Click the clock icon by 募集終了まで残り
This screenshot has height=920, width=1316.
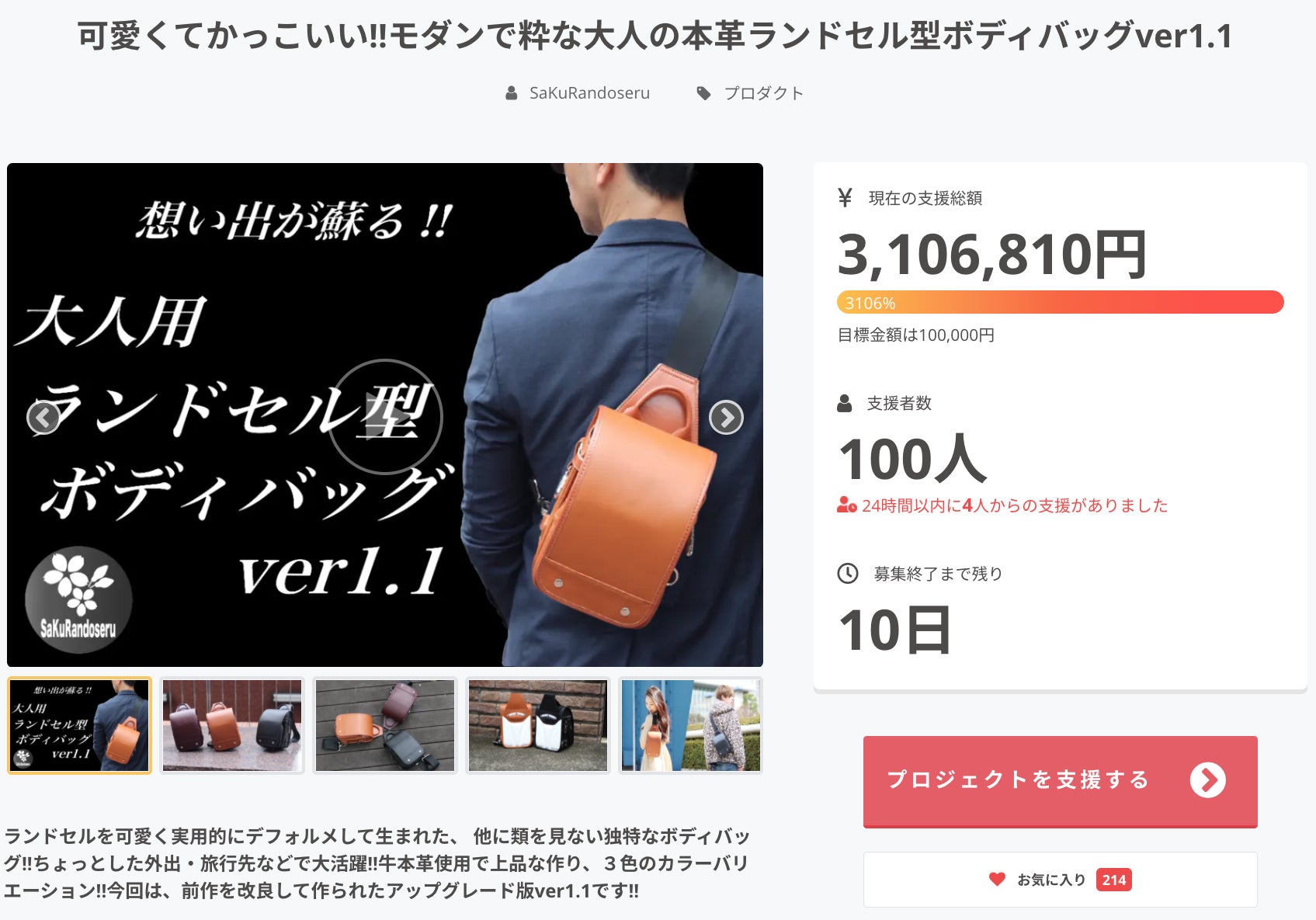tap(848, 574)
